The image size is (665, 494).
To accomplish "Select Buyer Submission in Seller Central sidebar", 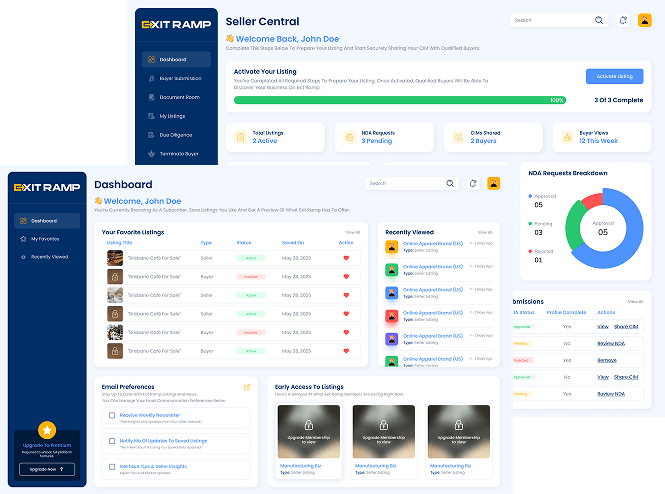I will pyautogui.click(x=180, y=78).
